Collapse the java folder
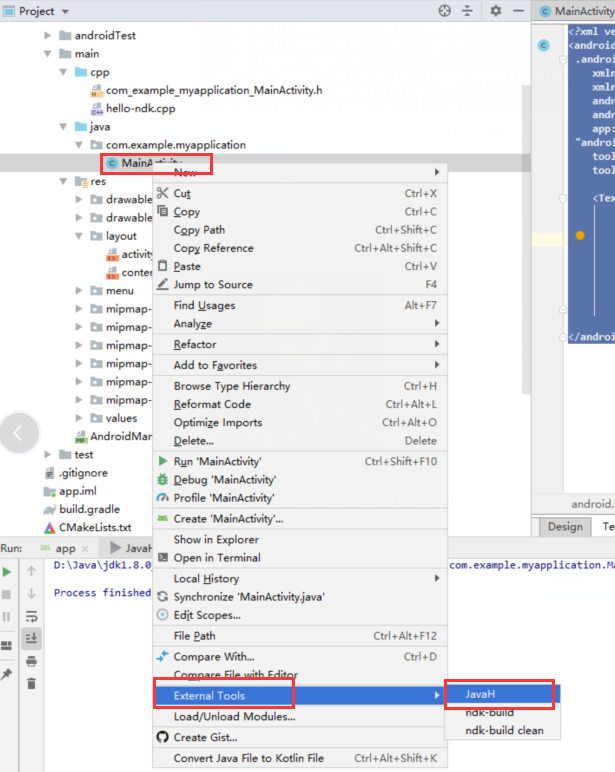This screenshot has height=772, width=615. click(63, 127)
